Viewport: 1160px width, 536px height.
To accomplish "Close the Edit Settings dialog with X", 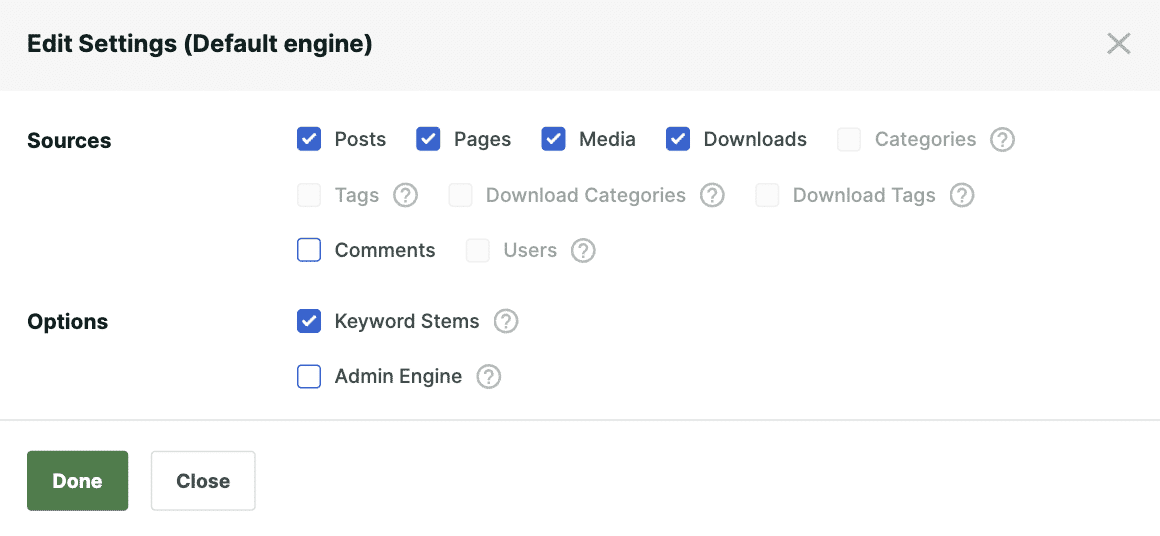I will pyautogui.click(x=1118, y=44).
